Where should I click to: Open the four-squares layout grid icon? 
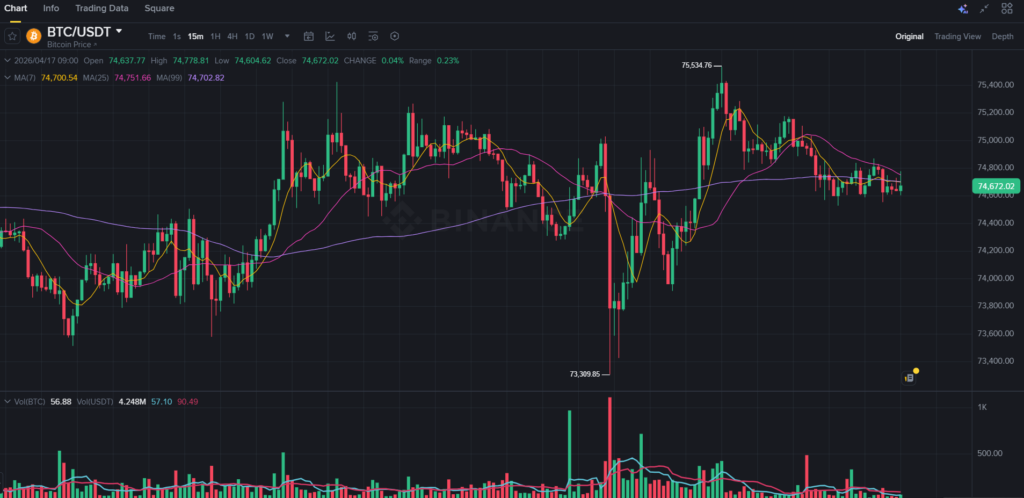[x=1007, y=9]
